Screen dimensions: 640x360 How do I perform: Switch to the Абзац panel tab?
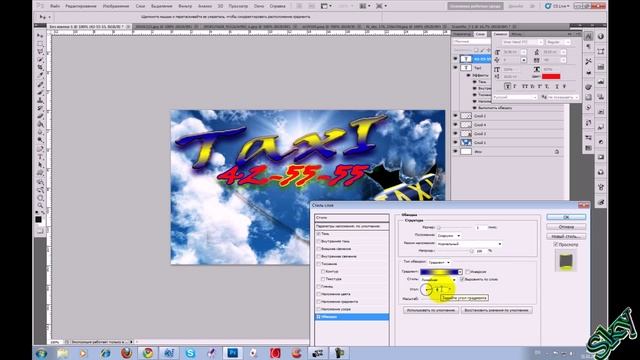517,34
